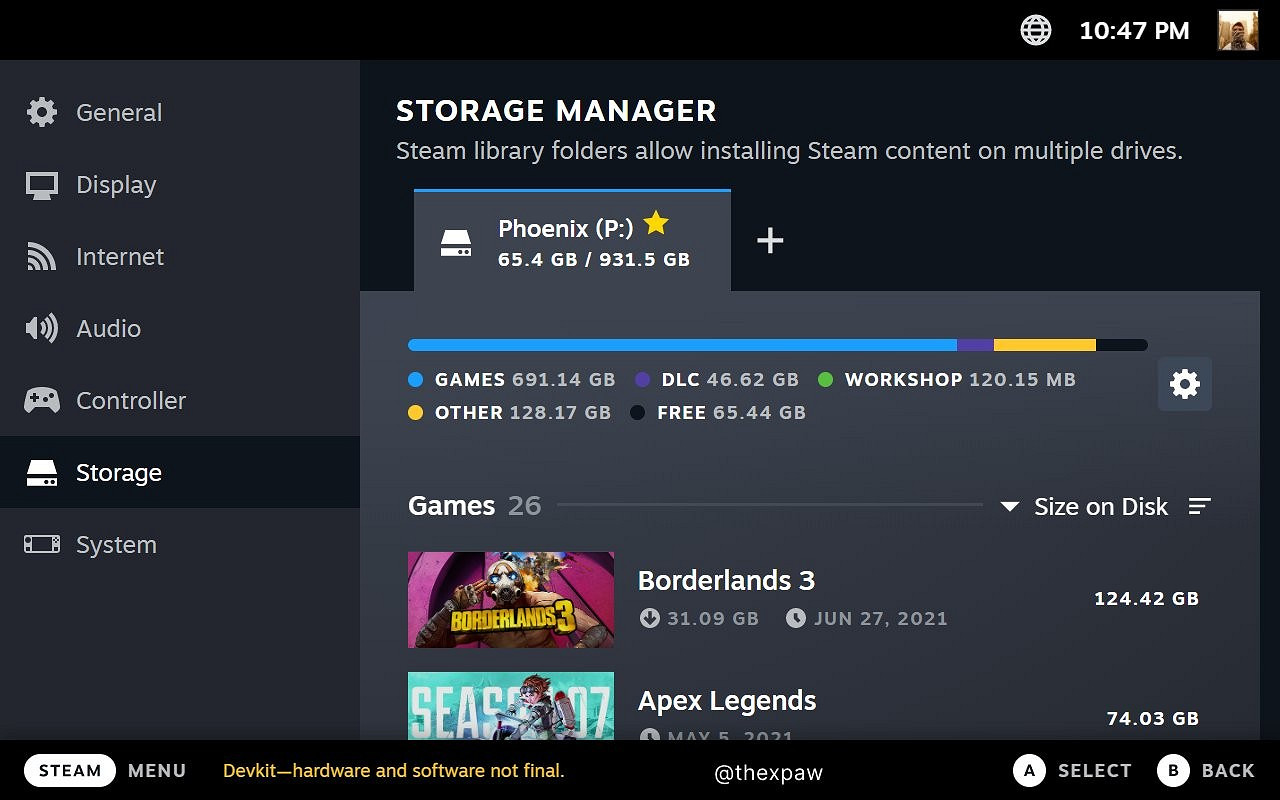
Task: Click the blue GAMES segment of the storage bar
Action: click(680, 344)
